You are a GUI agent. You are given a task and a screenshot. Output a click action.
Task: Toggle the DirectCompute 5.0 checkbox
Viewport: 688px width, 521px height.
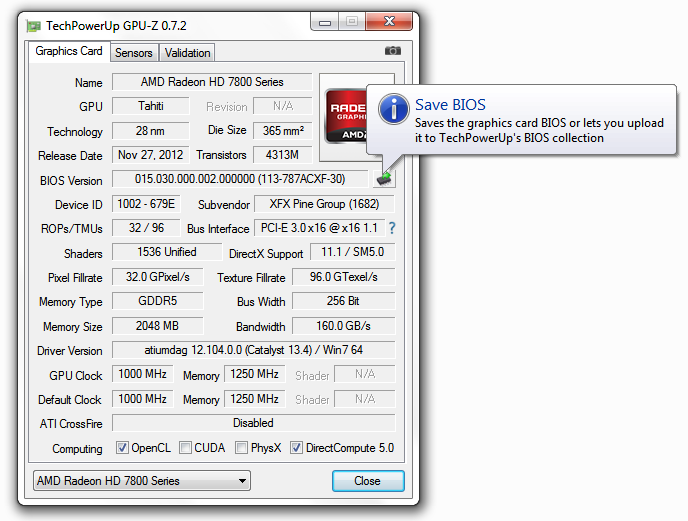[x=296, y=448]
